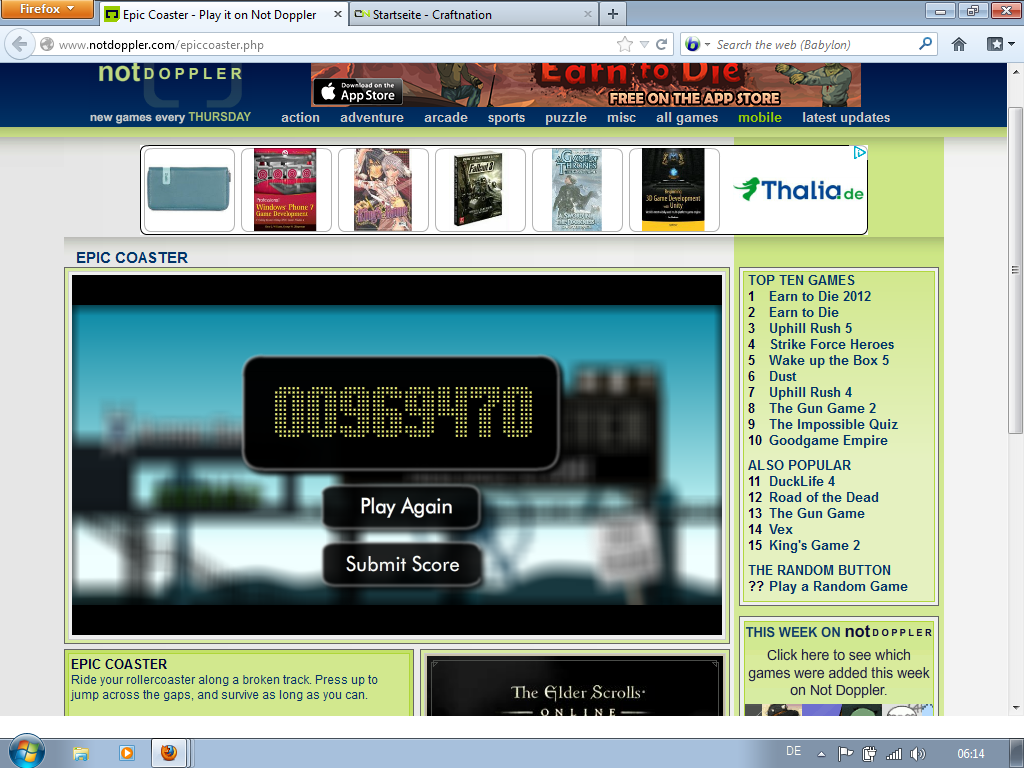
Task: Click the power plug tray icon
Action: pos(869,754)
